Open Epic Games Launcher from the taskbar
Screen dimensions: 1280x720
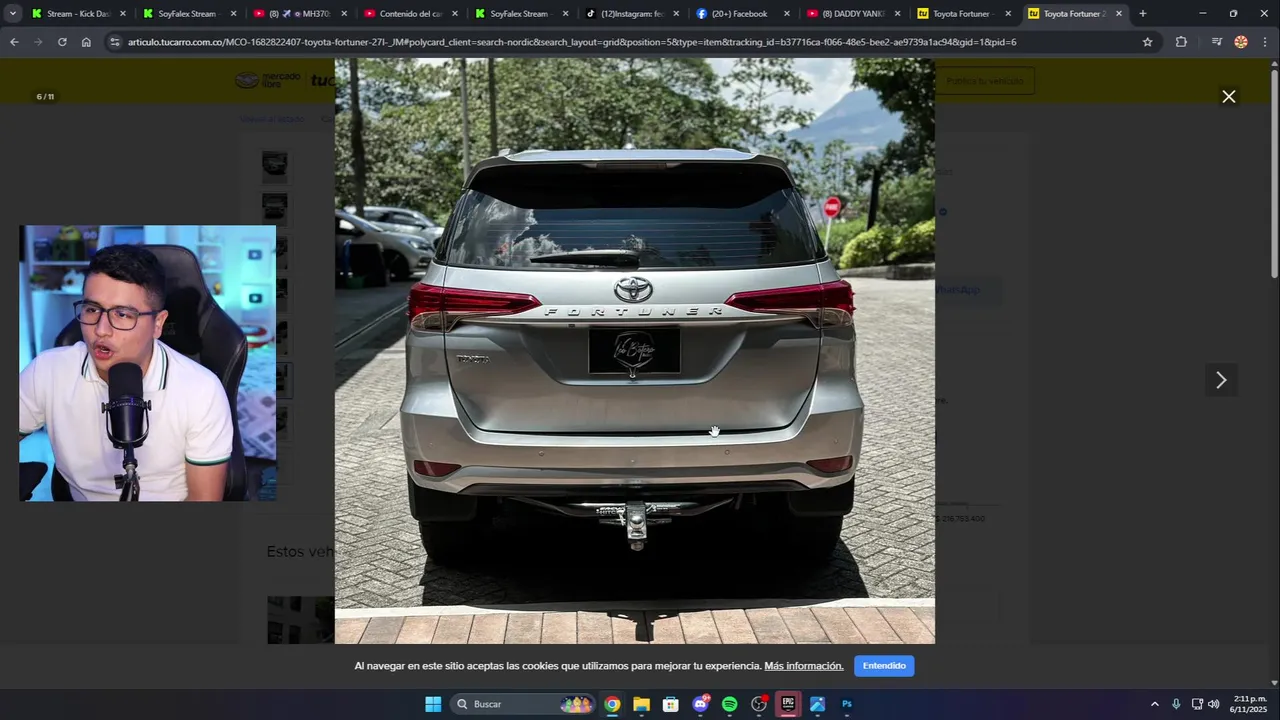tap(788, 704)
